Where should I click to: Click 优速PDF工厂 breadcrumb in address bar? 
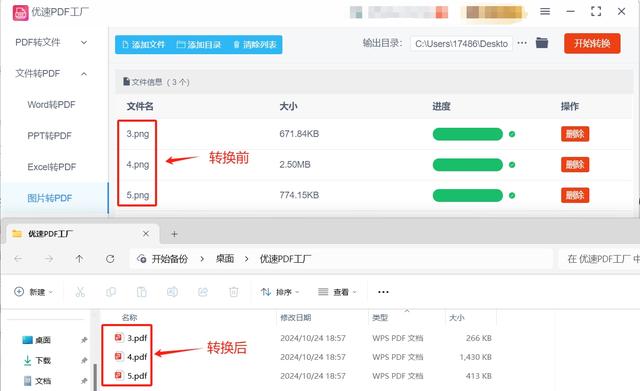pyautogui.click(x=285, y=259)
